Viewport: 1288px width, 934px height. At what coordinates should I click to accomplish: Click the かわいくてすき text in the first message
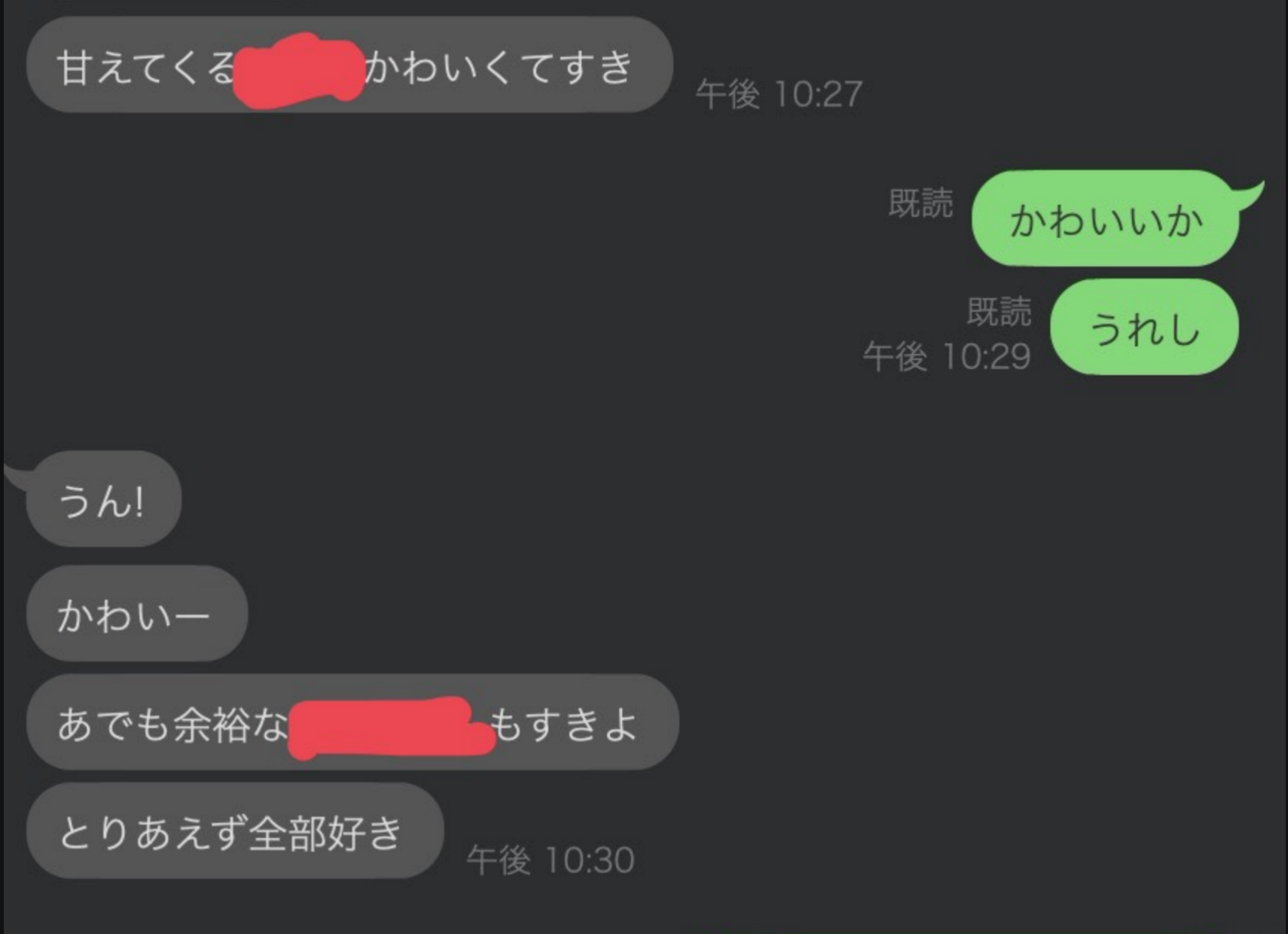click(498, 66)
